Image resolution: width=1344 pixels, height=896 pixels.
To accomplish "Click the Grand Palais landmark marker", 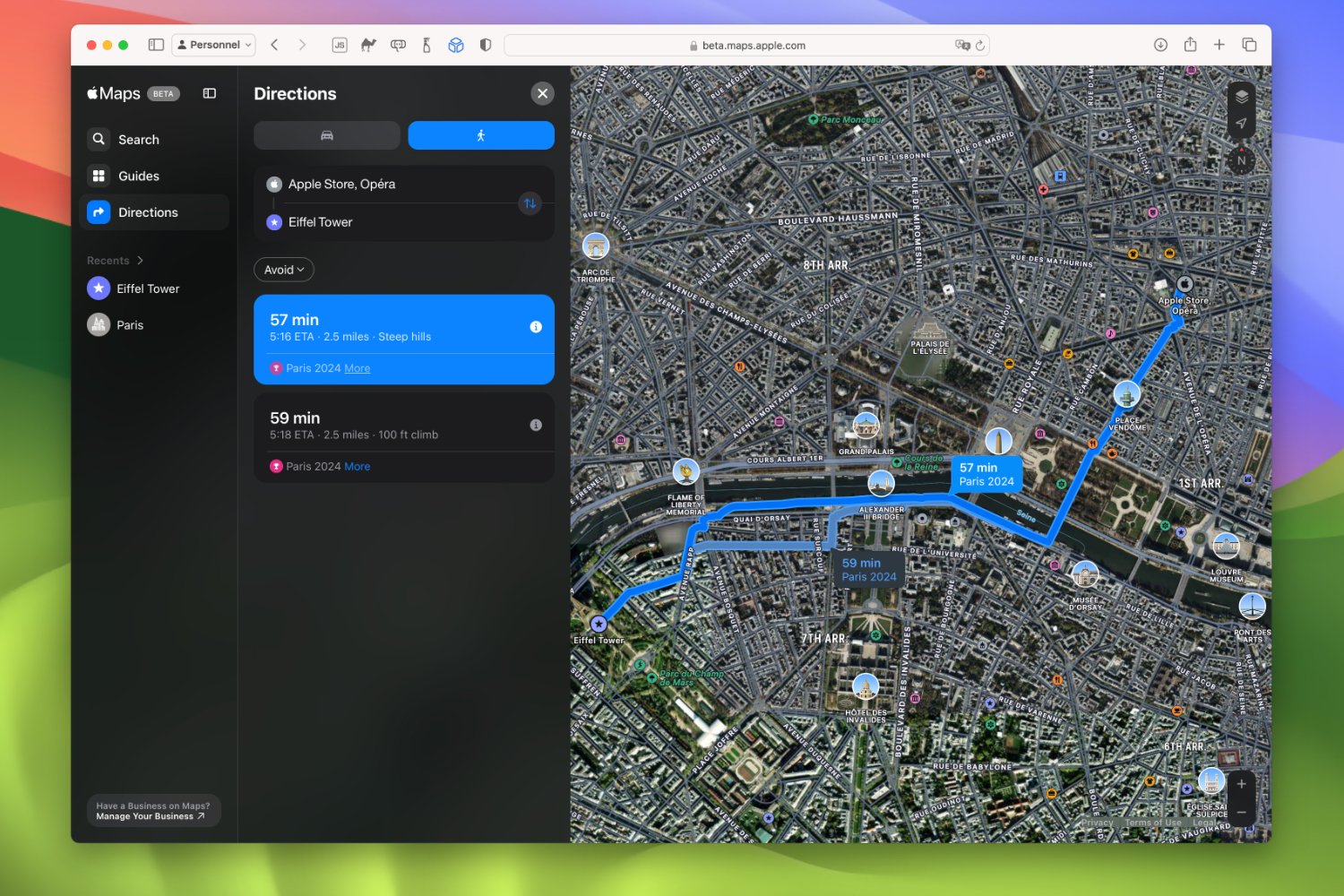I will [x=866, y=426].
